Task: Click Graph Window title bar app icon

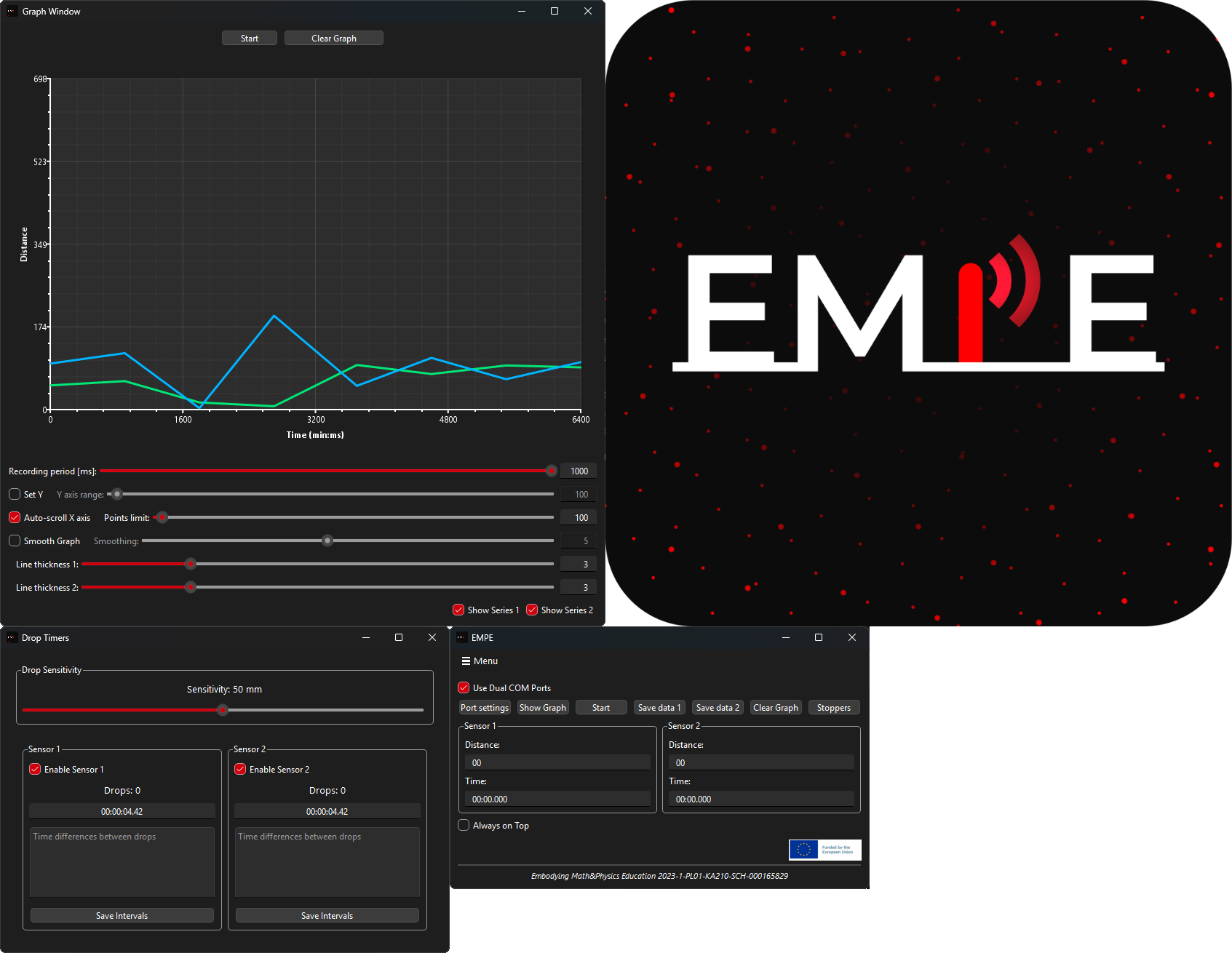Action: pyautogui.click(x=12, y=11)
